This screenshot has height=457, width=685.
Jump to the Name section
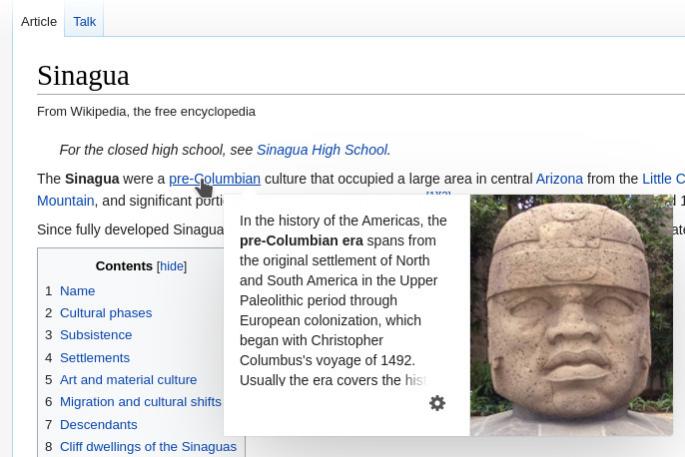(77, 291)
